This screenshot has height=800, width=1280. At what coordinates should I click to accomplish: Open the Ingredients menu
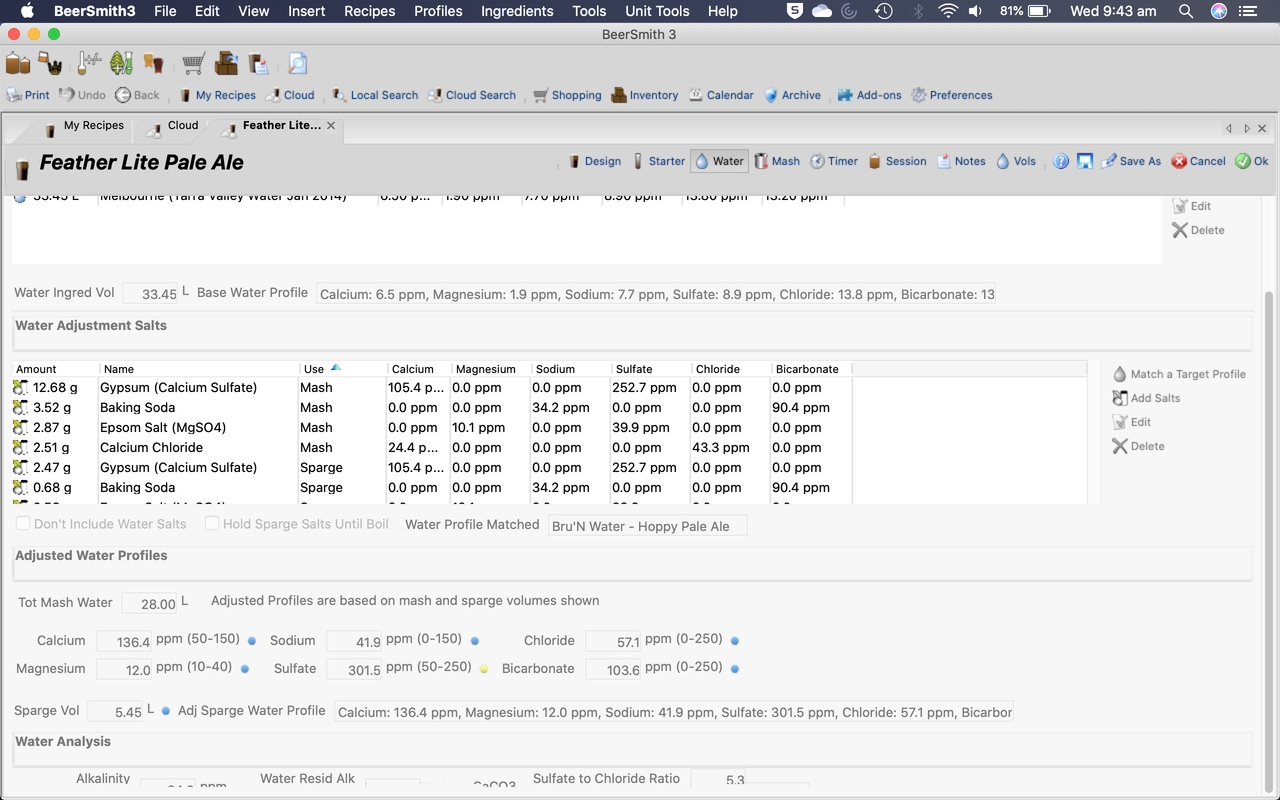coord(517,11)
